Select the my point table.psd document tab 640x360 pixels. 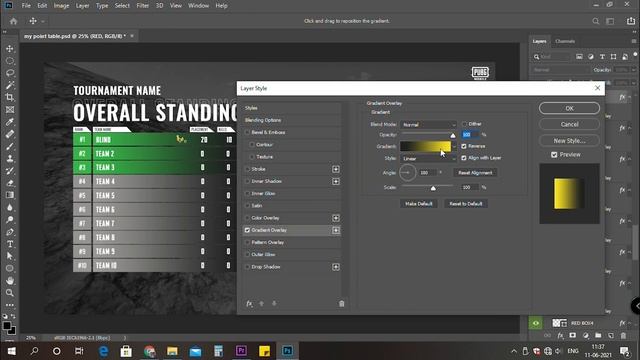point(75,36)
